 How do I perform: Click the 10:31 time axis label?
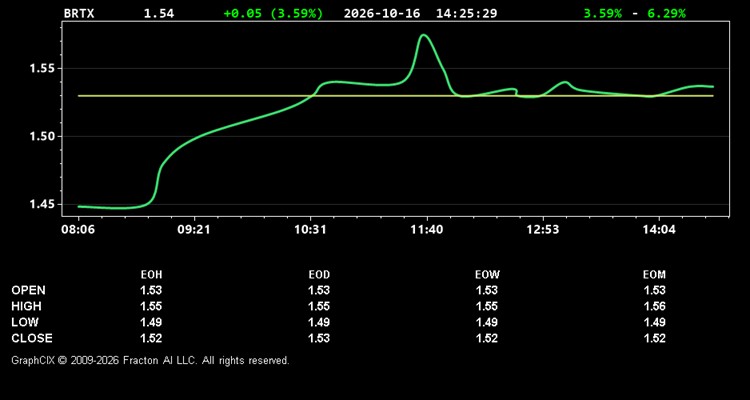(310, 230)
